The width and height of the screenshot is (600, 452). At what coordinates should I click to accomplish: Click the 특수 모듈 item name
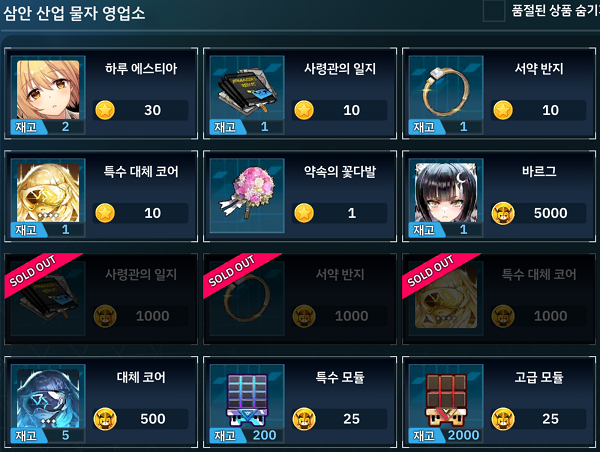340,377
